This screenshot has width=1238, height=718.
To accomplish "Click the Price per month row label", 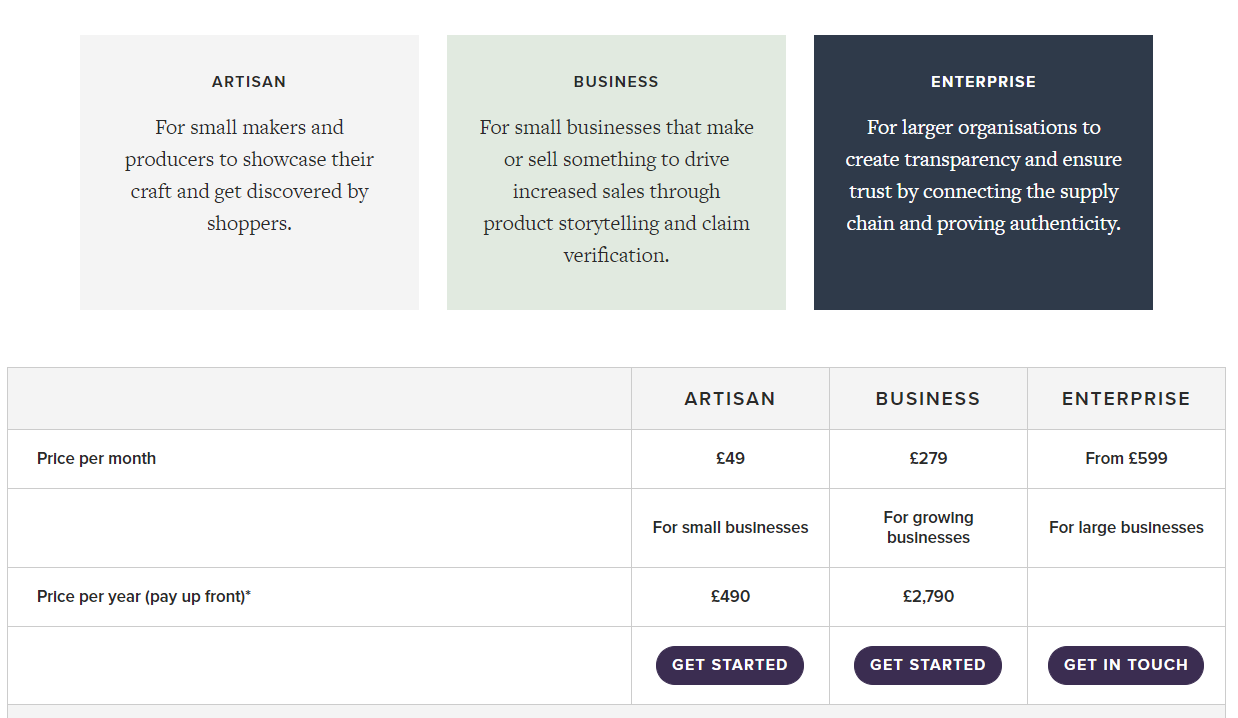I will click(x=96, y=458).
